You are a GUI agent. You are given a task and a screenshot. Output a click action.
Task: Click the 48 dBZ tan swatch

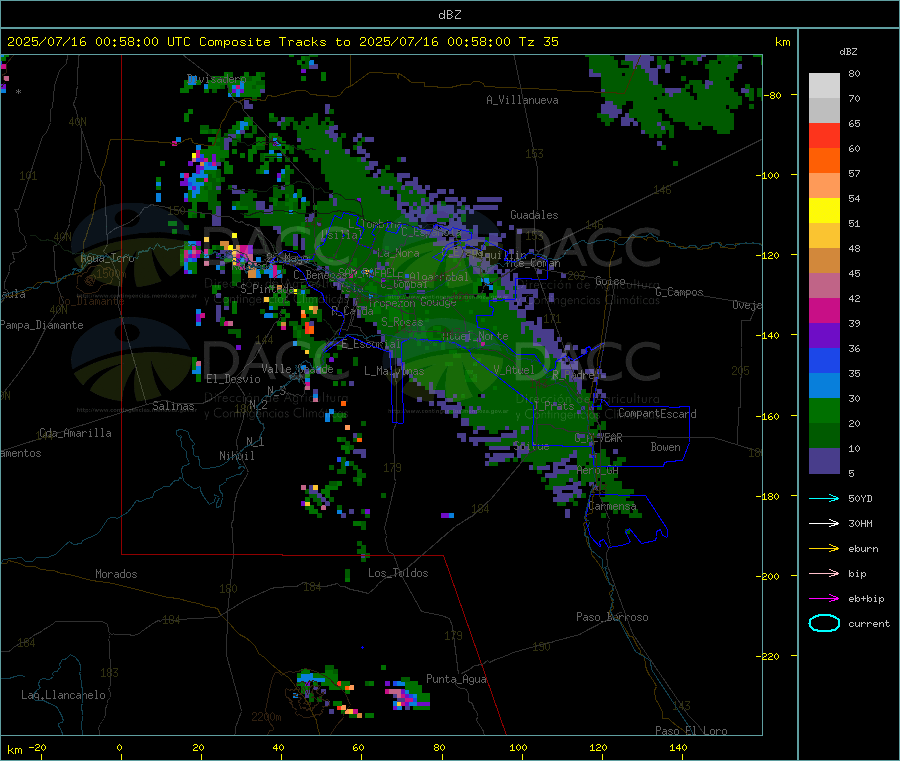tap(824, 261)
